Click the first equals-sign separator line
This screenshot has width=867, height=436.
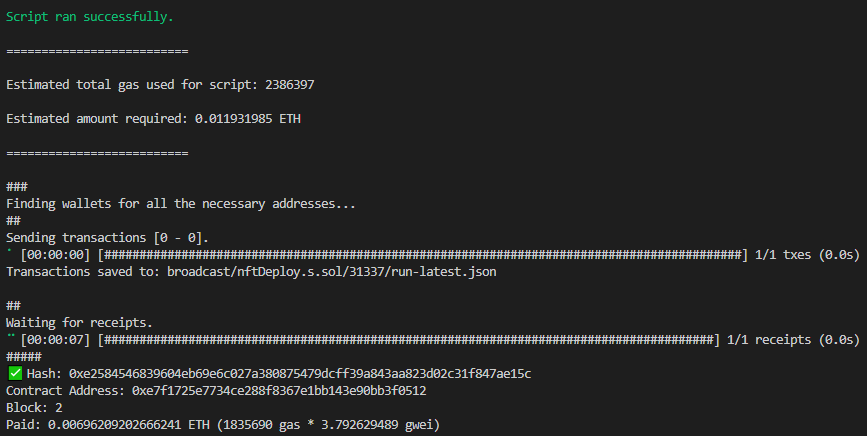[97, 51]
